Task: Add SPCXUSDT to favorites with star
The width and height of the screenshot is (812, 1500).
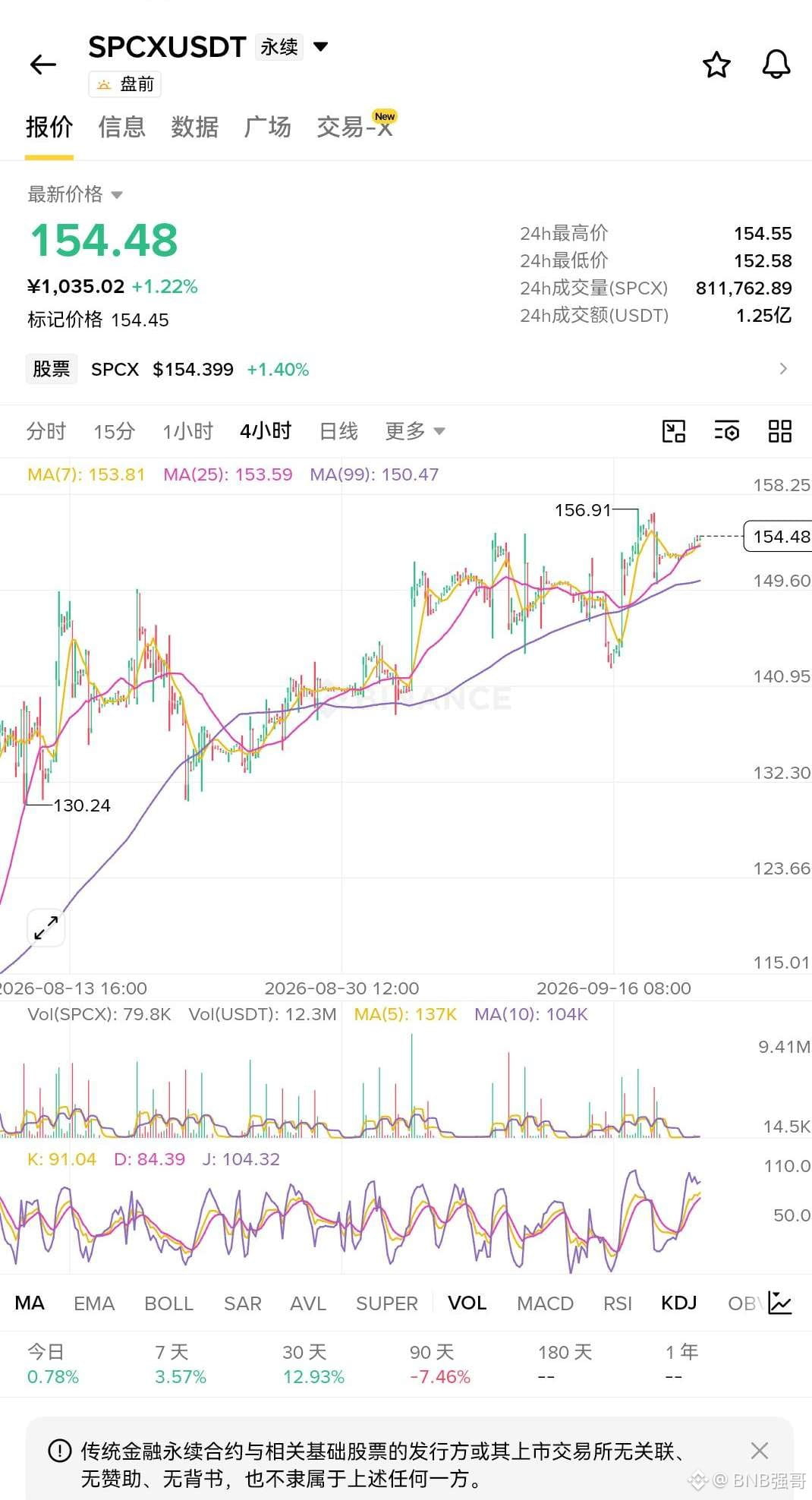Action: 716,65
